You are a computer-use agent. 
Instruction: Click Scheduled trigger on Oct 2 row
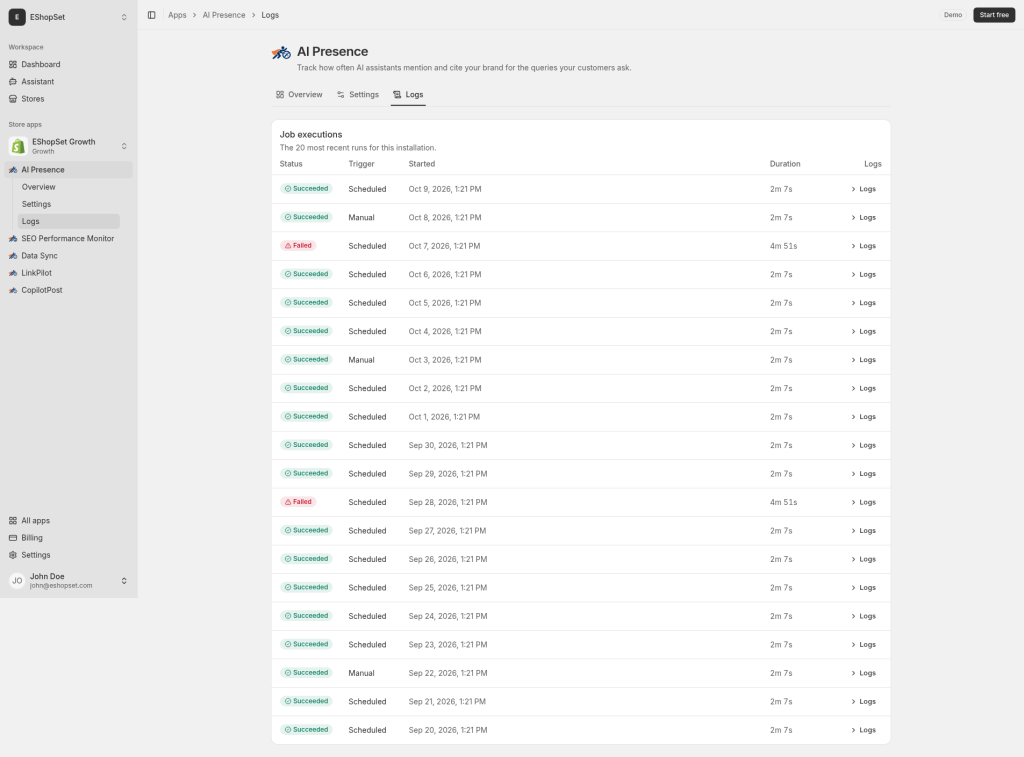pos(367,389)
